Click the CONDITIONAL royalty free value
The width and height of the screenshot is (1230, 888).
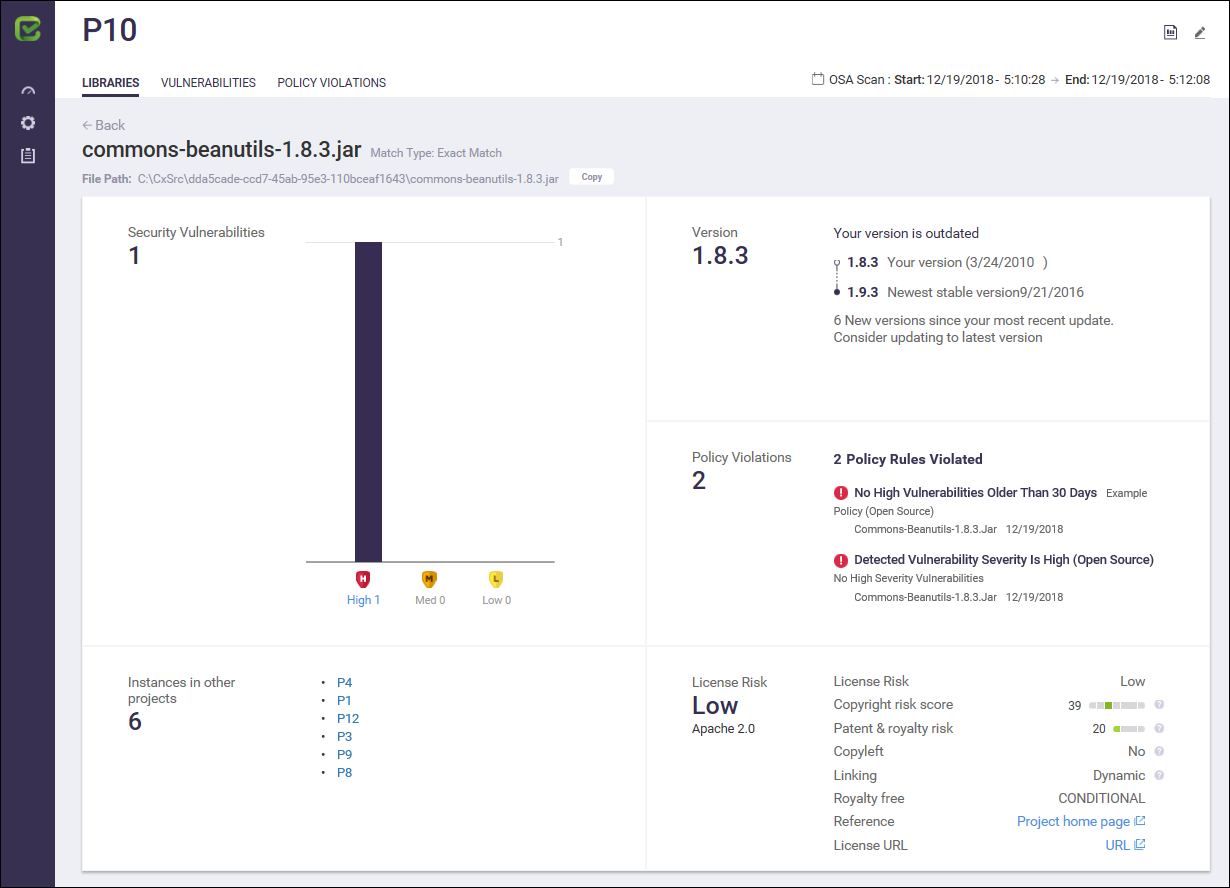coord(1102,798)
